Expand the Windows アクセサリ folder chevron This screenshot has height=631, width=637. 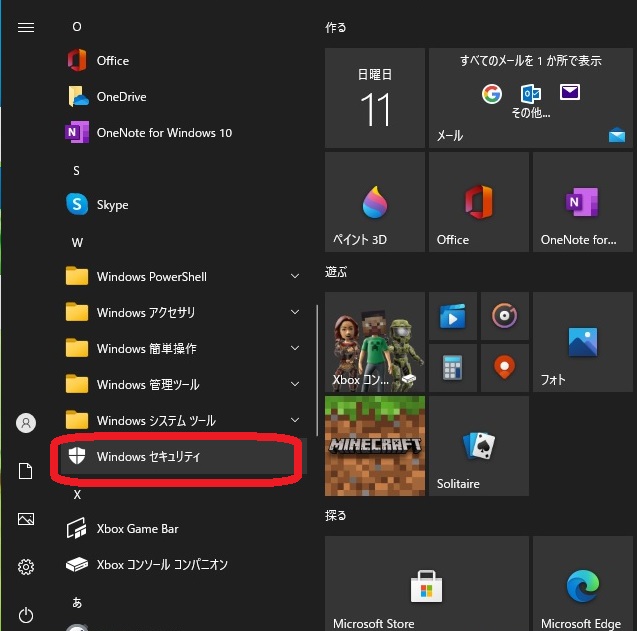pos(295,312)
